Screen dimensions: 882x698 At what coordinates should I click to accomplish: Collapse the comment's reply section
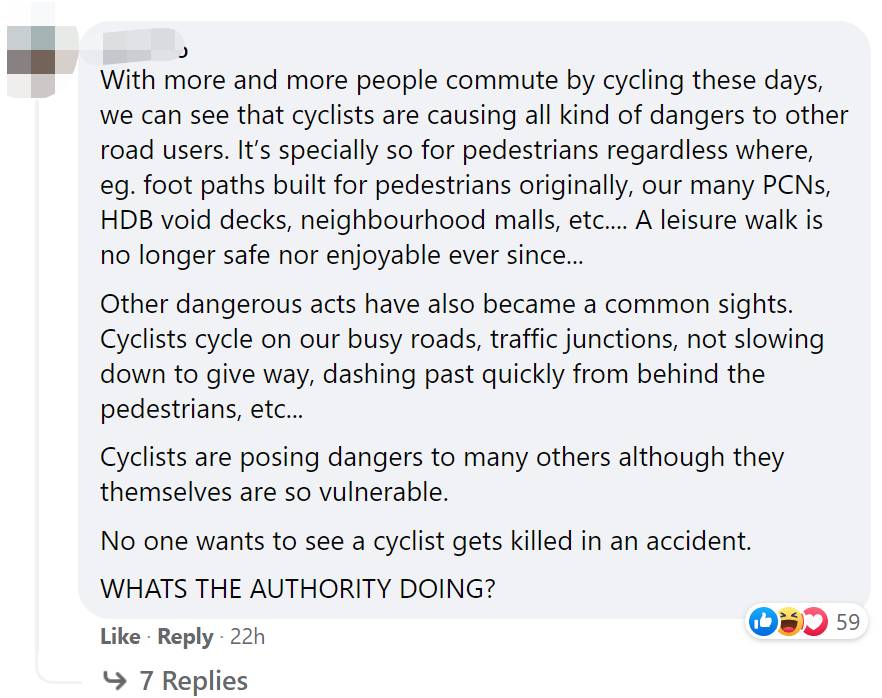point(192,681)
